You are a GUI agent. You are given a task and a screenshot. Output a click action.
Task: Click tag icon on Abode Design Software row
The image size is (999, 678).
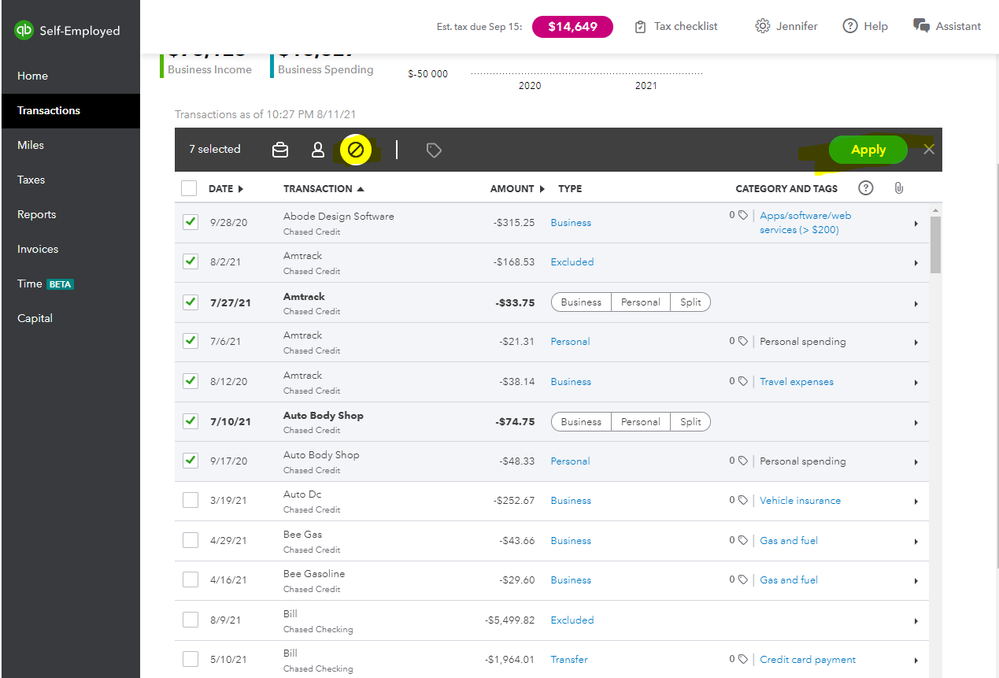742,215
